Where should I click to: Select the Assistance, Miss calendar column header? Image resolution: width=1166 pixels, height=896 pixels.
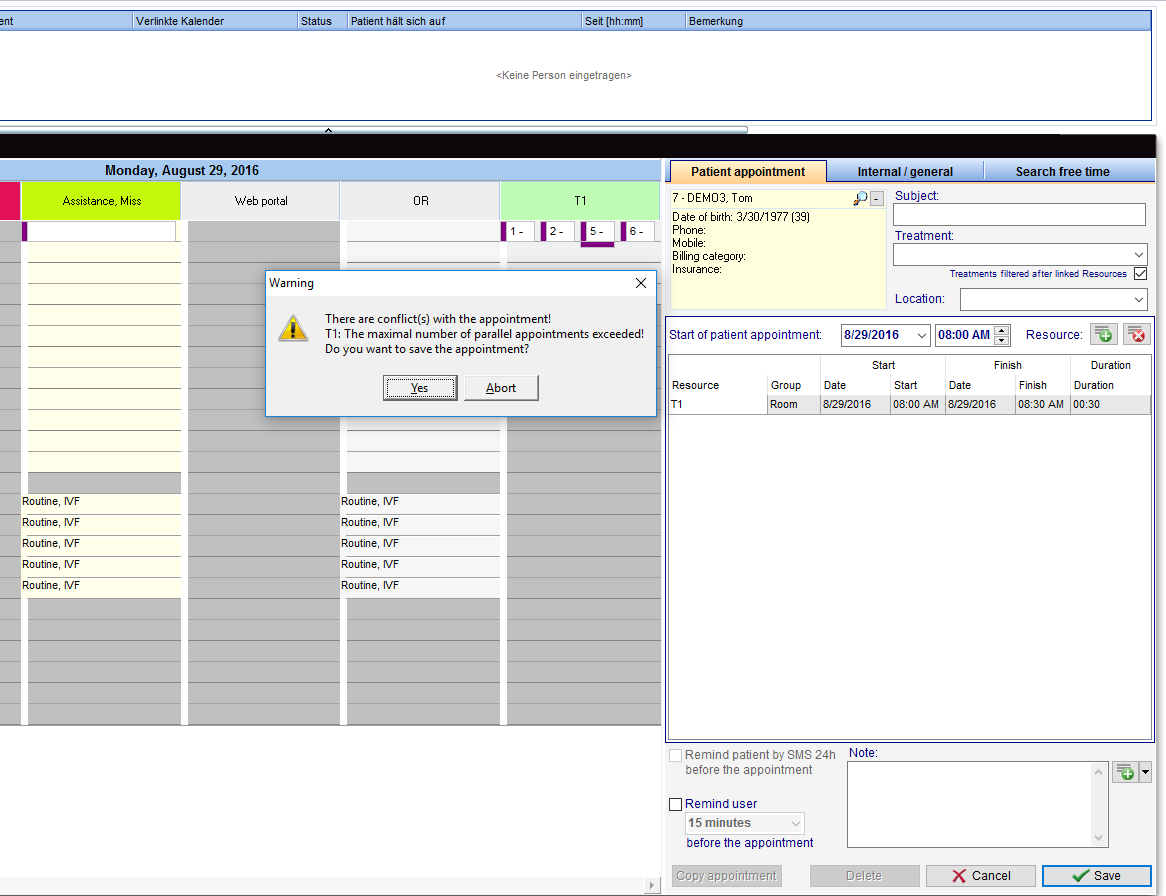pos(101,201)
